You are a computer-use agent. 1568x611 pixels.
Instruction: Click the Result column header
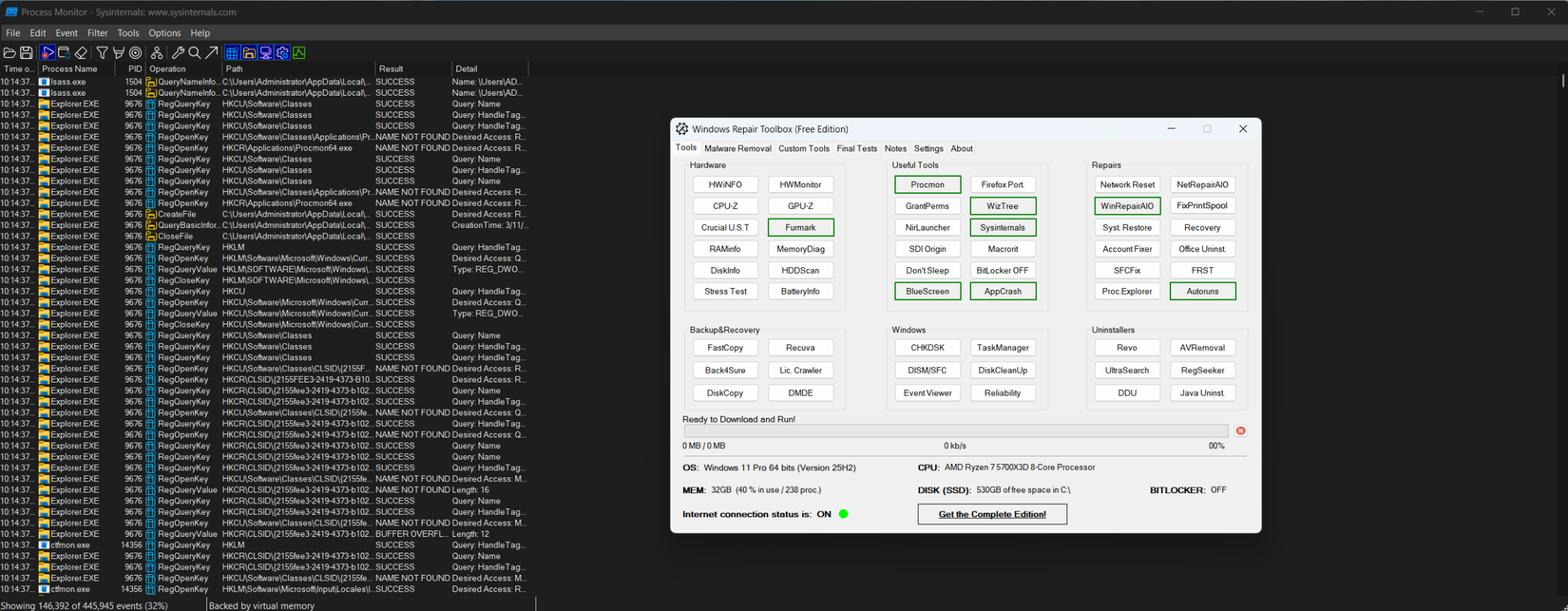coord(412,68)
